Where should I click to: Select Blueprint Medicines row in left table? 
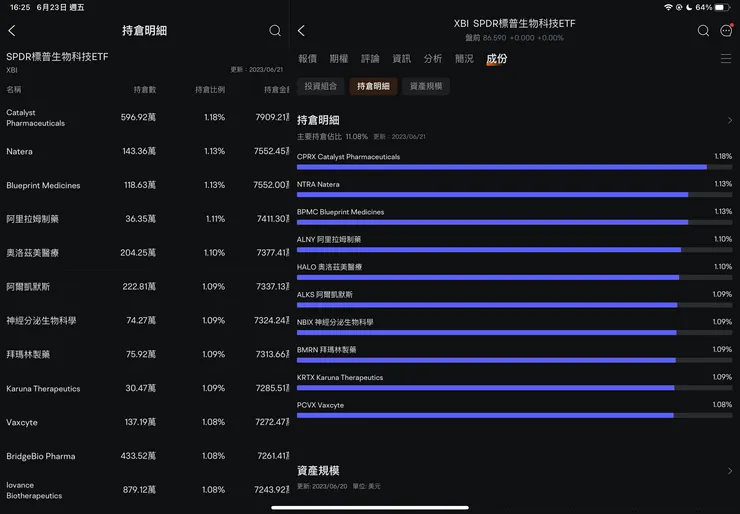point(145,185)
